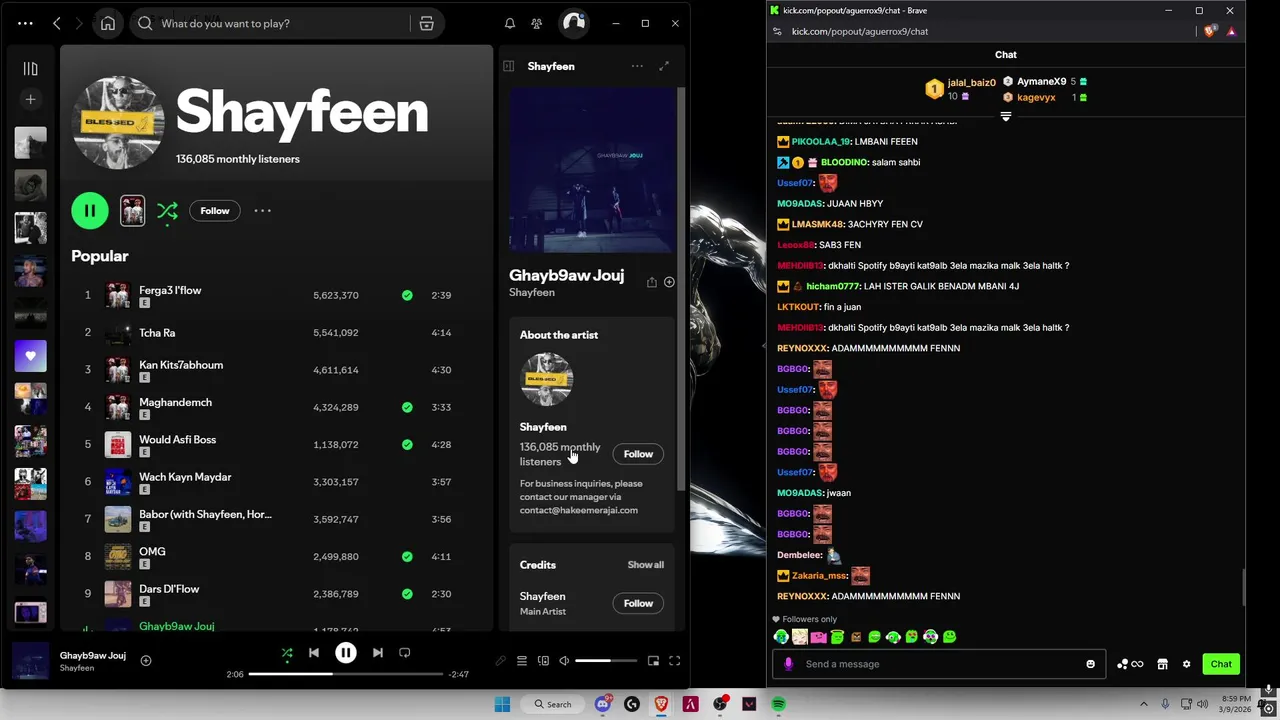Share Ghayb9aw Jouj via share icon
1280x720 pixels.
[651, 283]
